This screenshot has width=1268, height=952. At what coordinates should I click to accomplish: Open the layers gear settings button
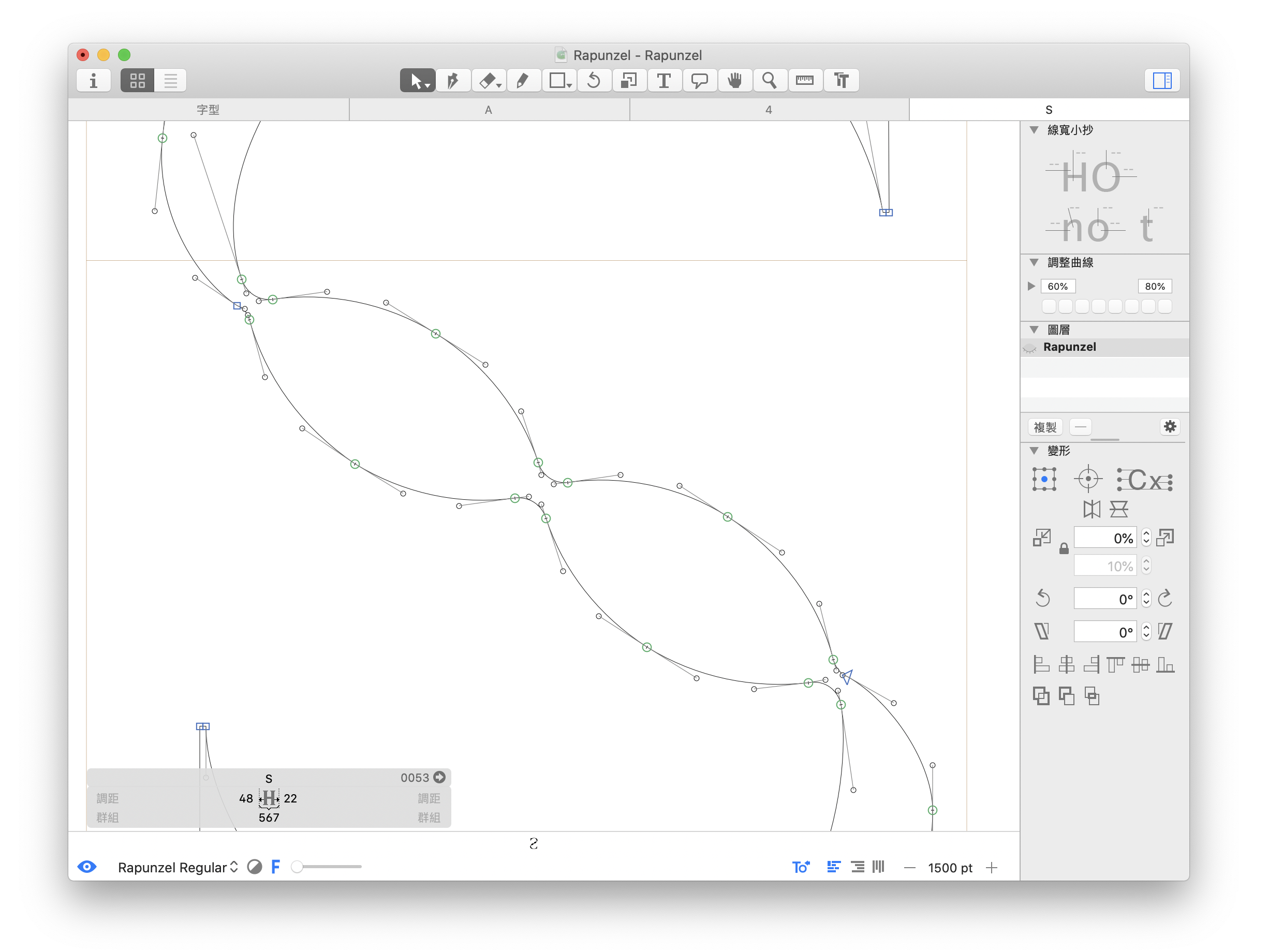pyautogui.click(x=1169, y=426)
